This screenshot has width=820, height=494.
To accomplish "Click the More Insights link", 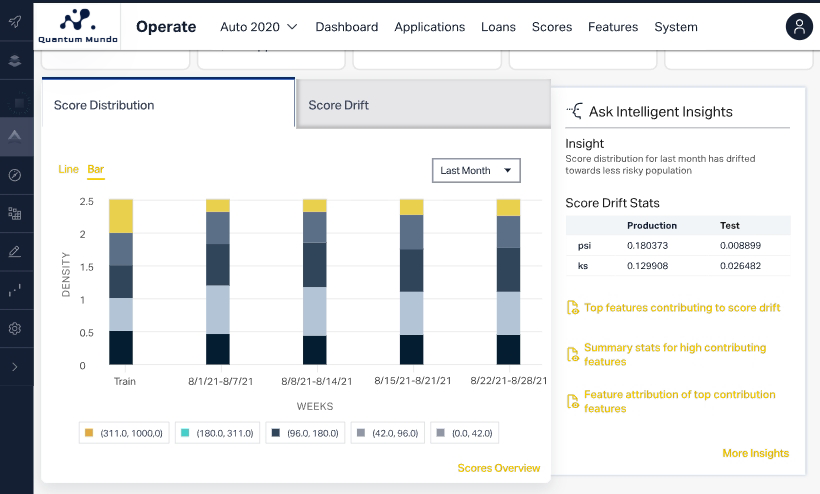I will point(755,453).
